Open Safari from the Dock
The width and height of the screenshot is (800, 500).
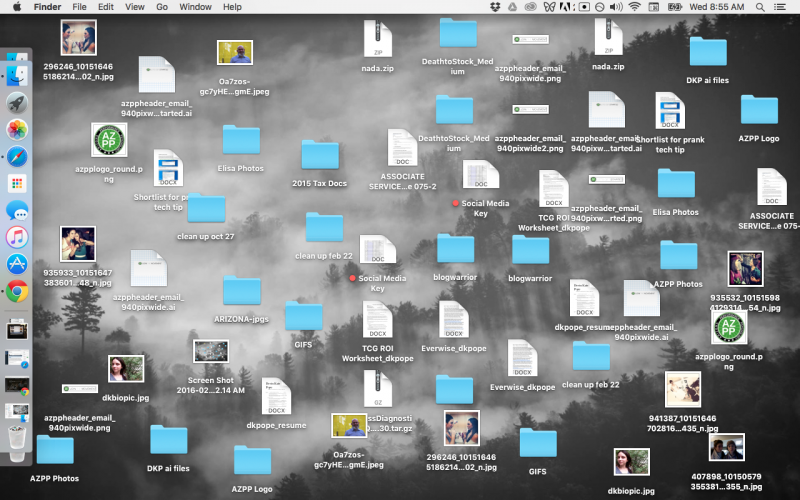pos(17,157)
